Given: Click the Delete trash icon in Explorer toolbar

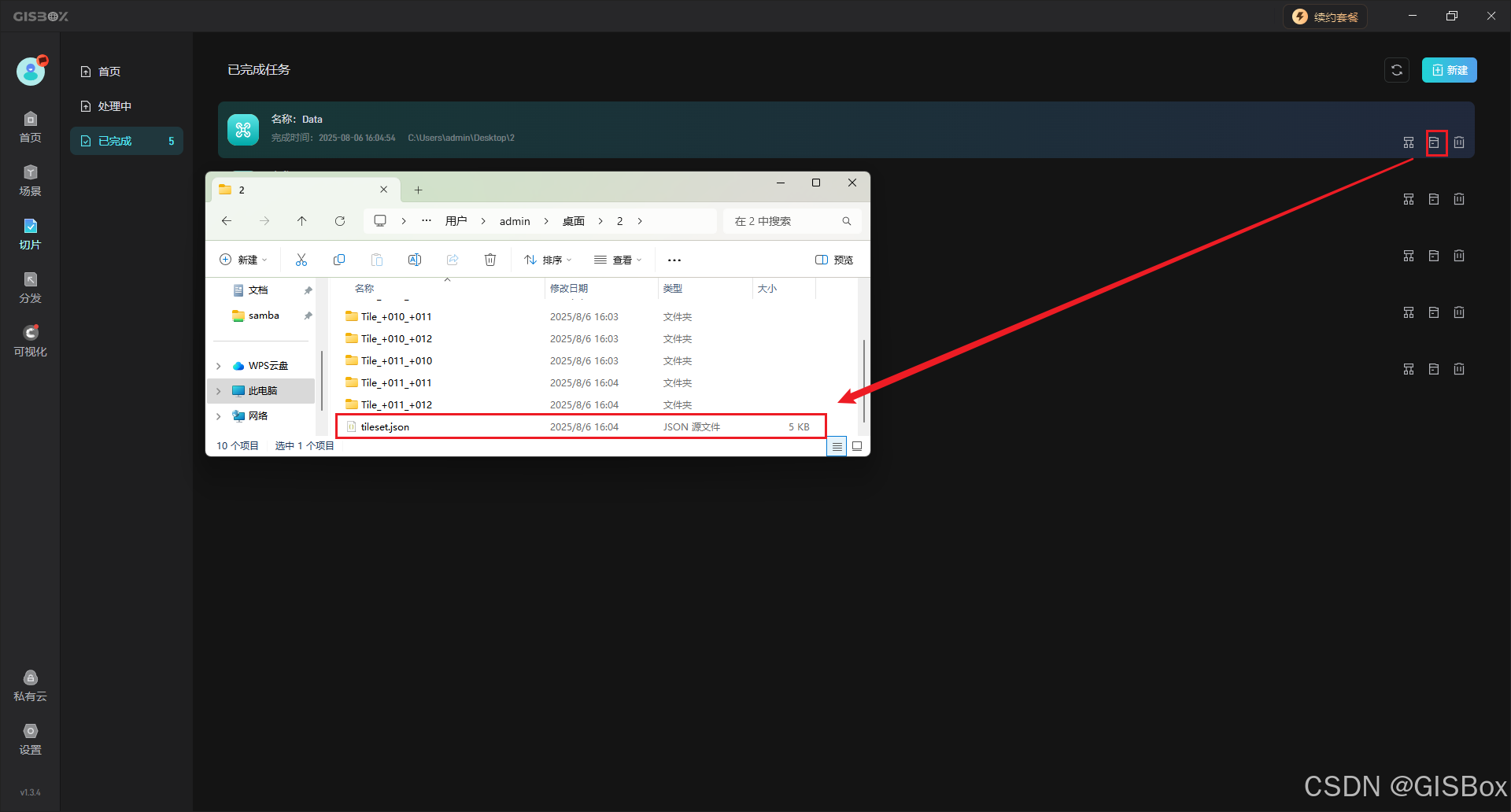Looking at the screenshot, I should (x=490, y=260).
